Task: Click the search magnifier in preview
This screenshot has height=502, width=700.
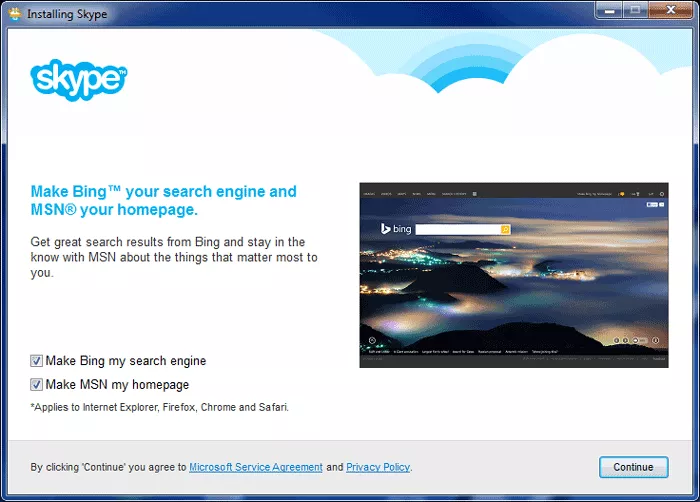Action: (x=505, y=230)
